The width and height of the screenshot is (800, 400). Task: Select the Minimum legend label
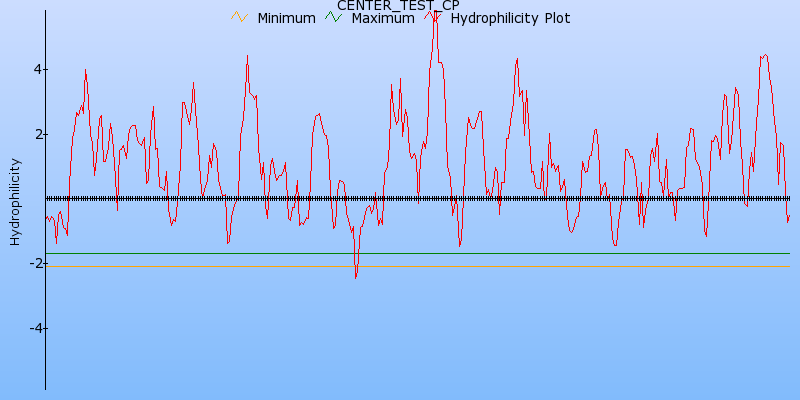click(286, 18)
